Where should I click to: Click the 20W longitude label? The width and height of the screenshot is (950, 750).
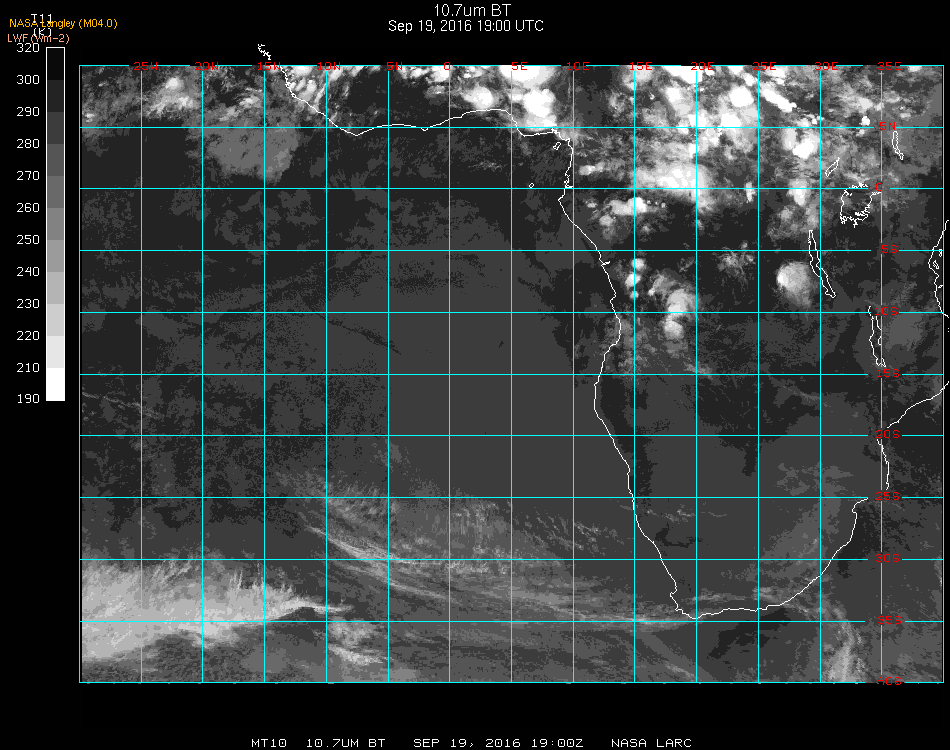tap(207, 66)
